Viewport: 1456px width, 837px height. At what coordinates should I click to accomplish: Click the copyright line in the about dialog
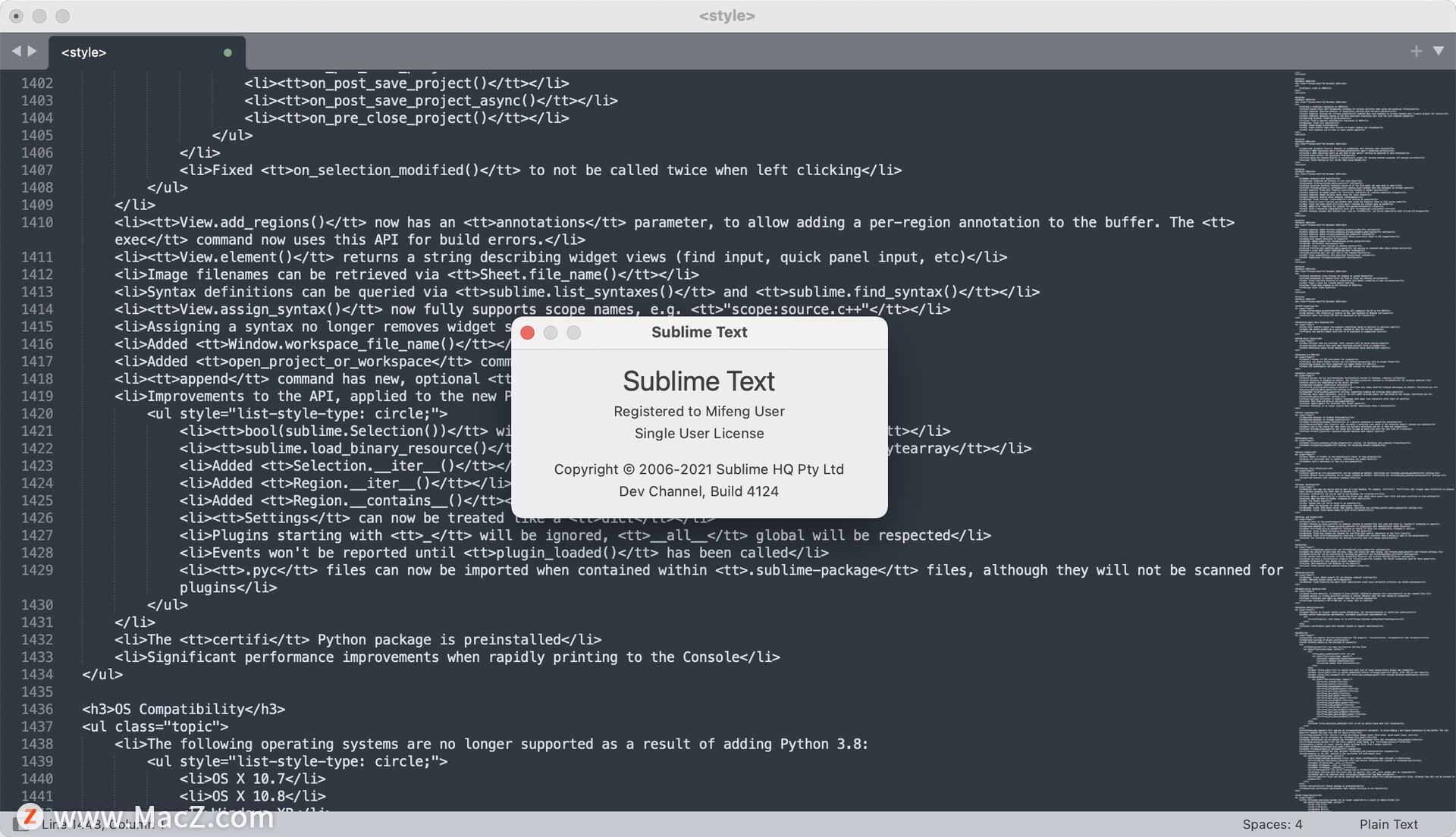pyautogui.click(x=699, y=469)
